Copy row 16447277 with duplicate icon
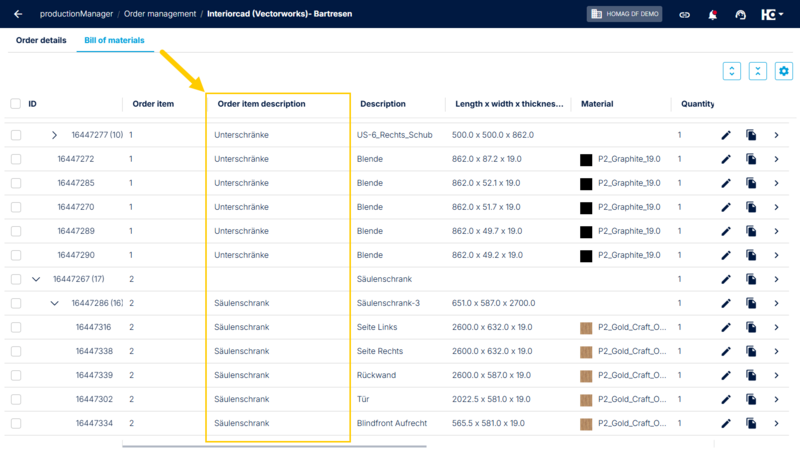 (751, 135)
